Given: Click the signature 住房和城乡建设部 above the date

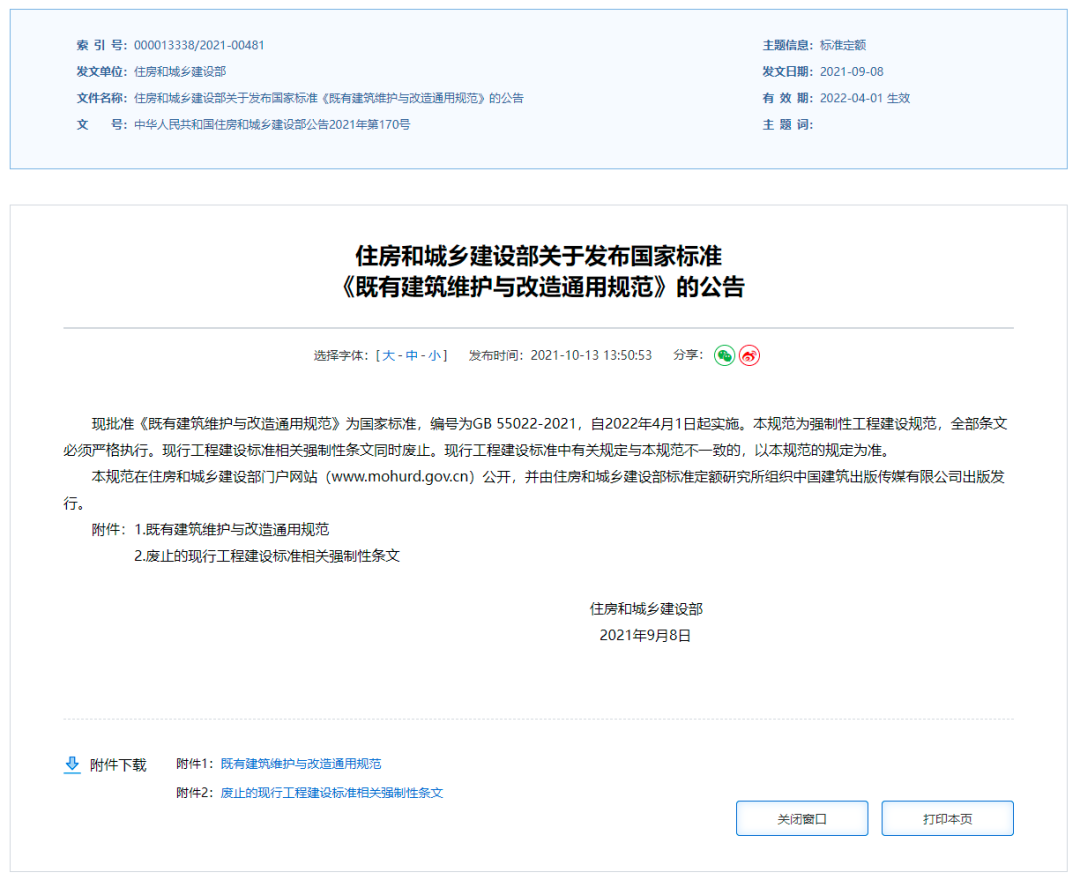Looking at the screenshot, I should (x=646, y=609).
